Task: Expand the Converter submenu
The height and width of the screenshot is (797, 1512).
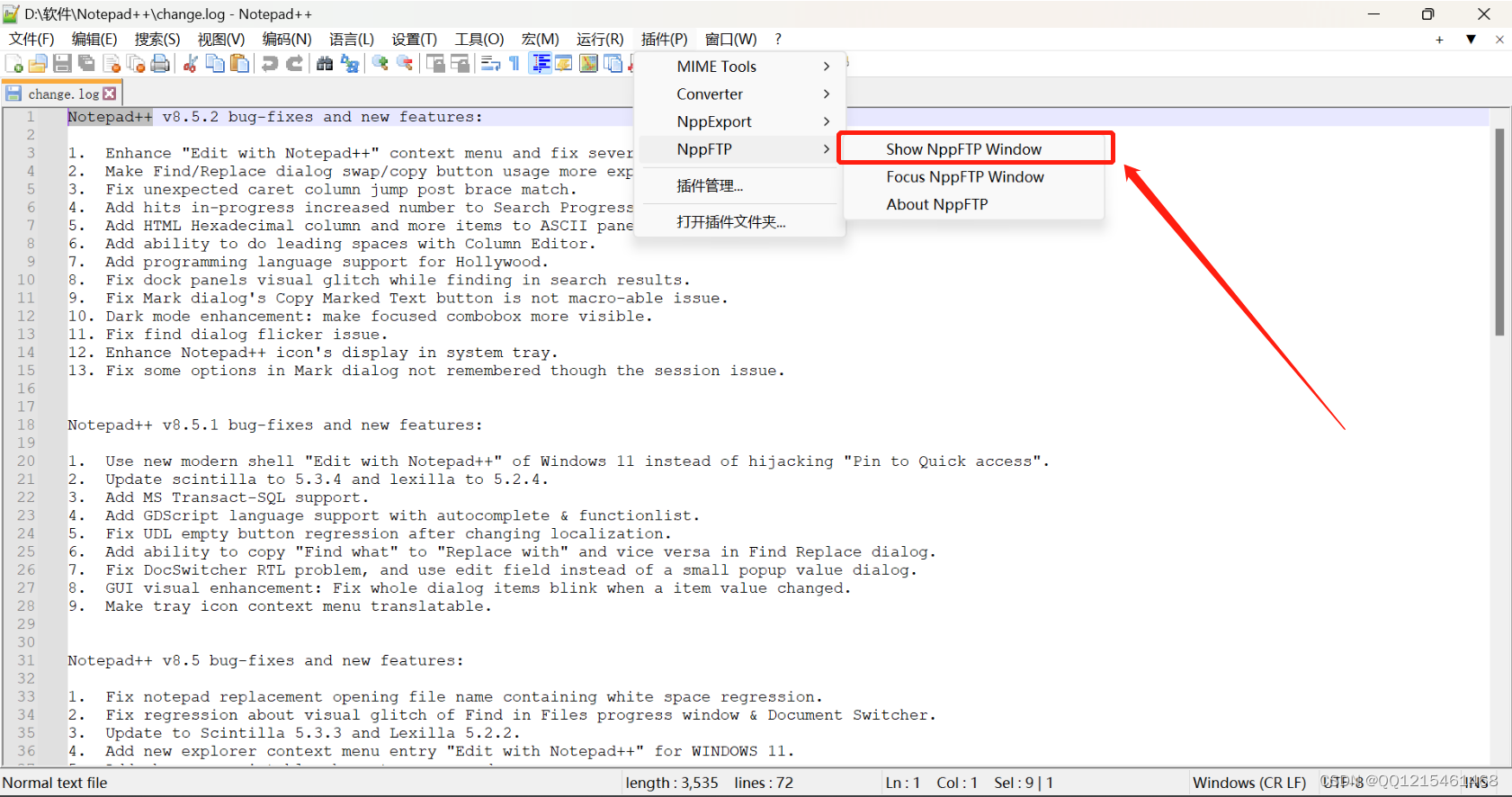Action: tap(739, 94)
